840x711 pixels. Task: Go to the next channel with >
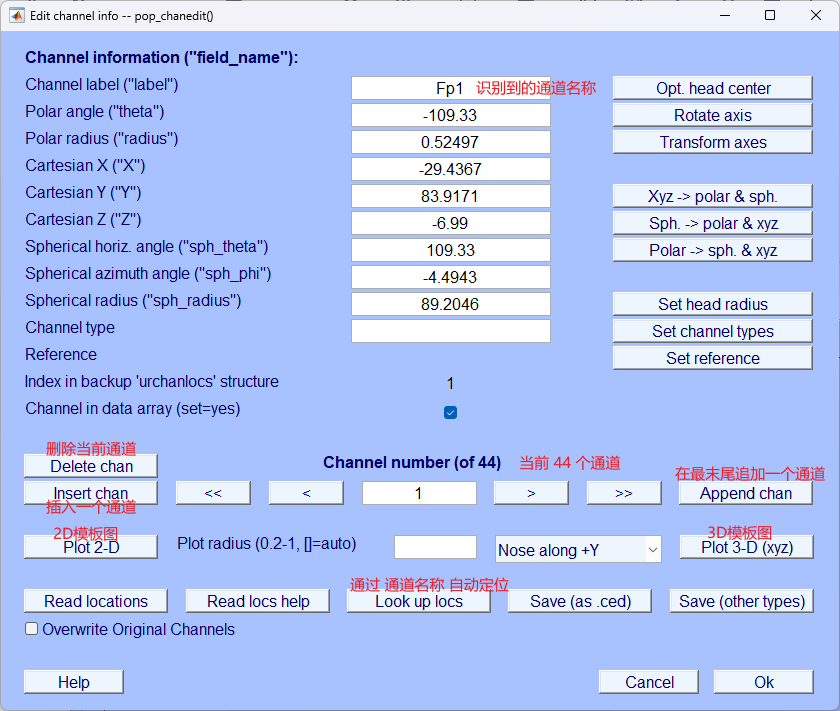click(531, 493)
